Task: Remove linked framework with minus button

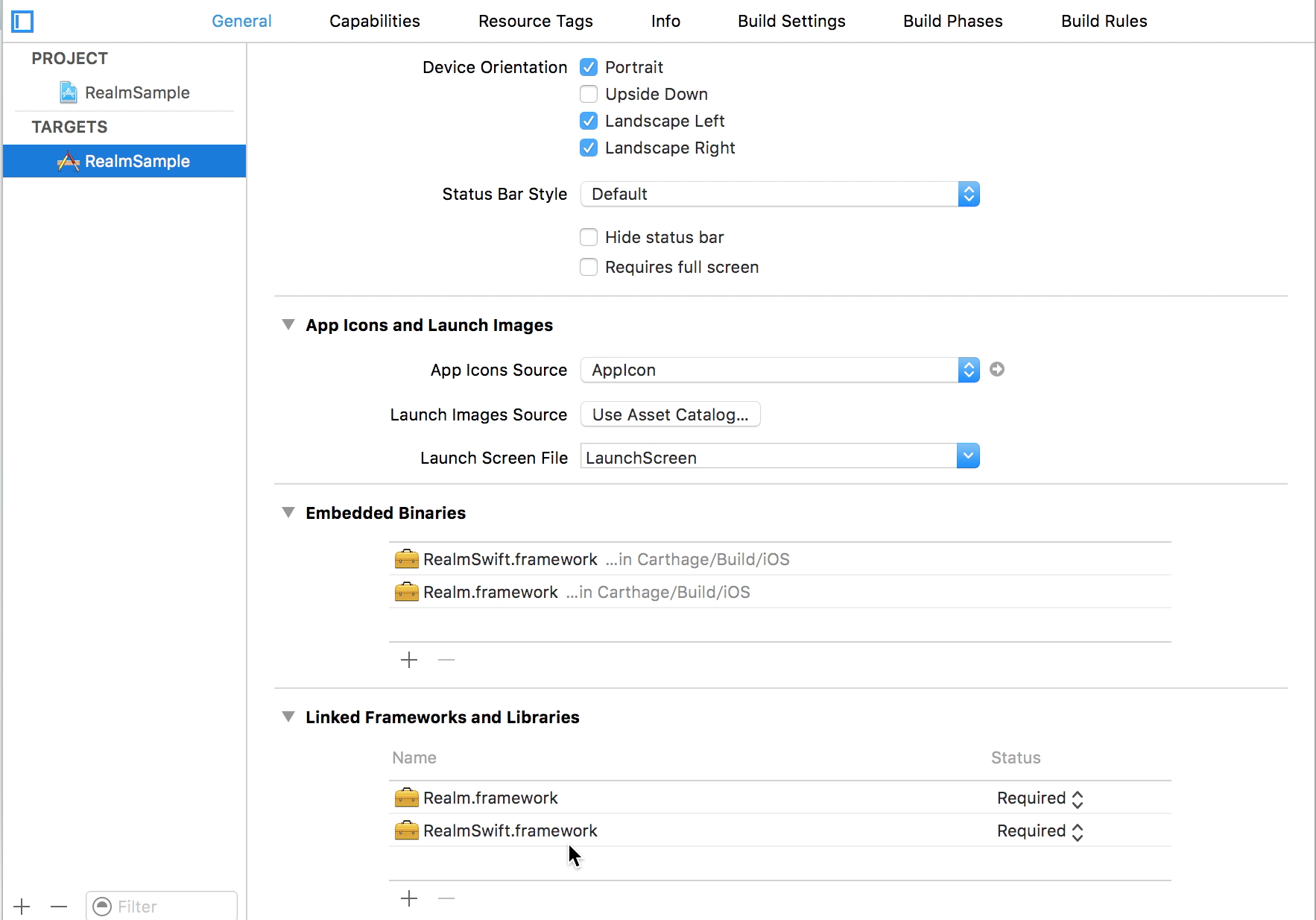Action: coord(446,898)
